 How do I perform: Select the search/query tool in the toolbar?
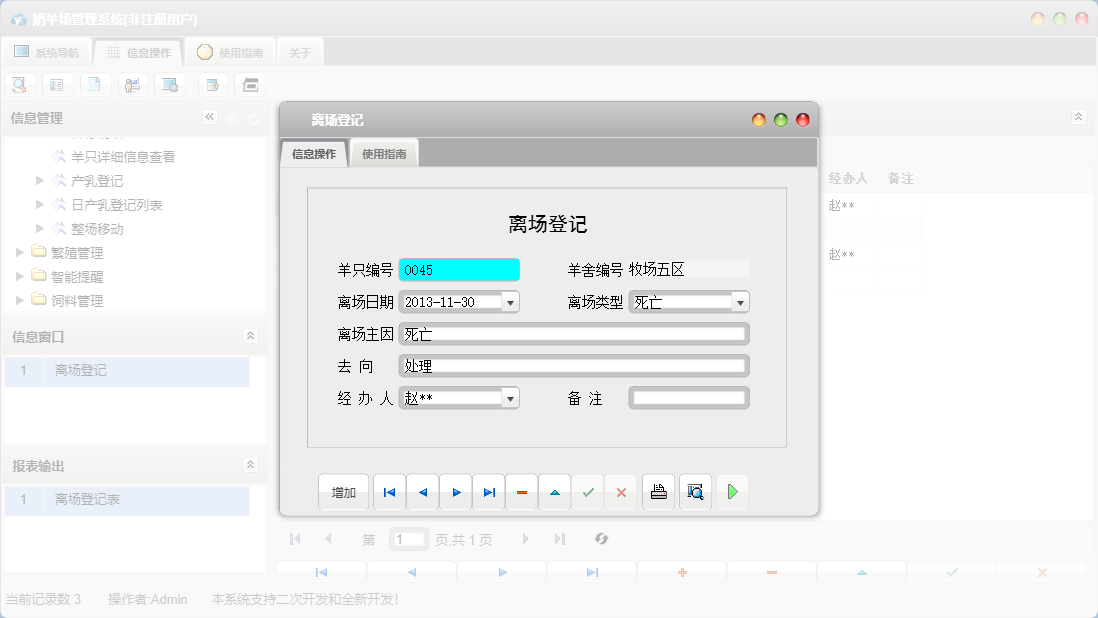19,84
